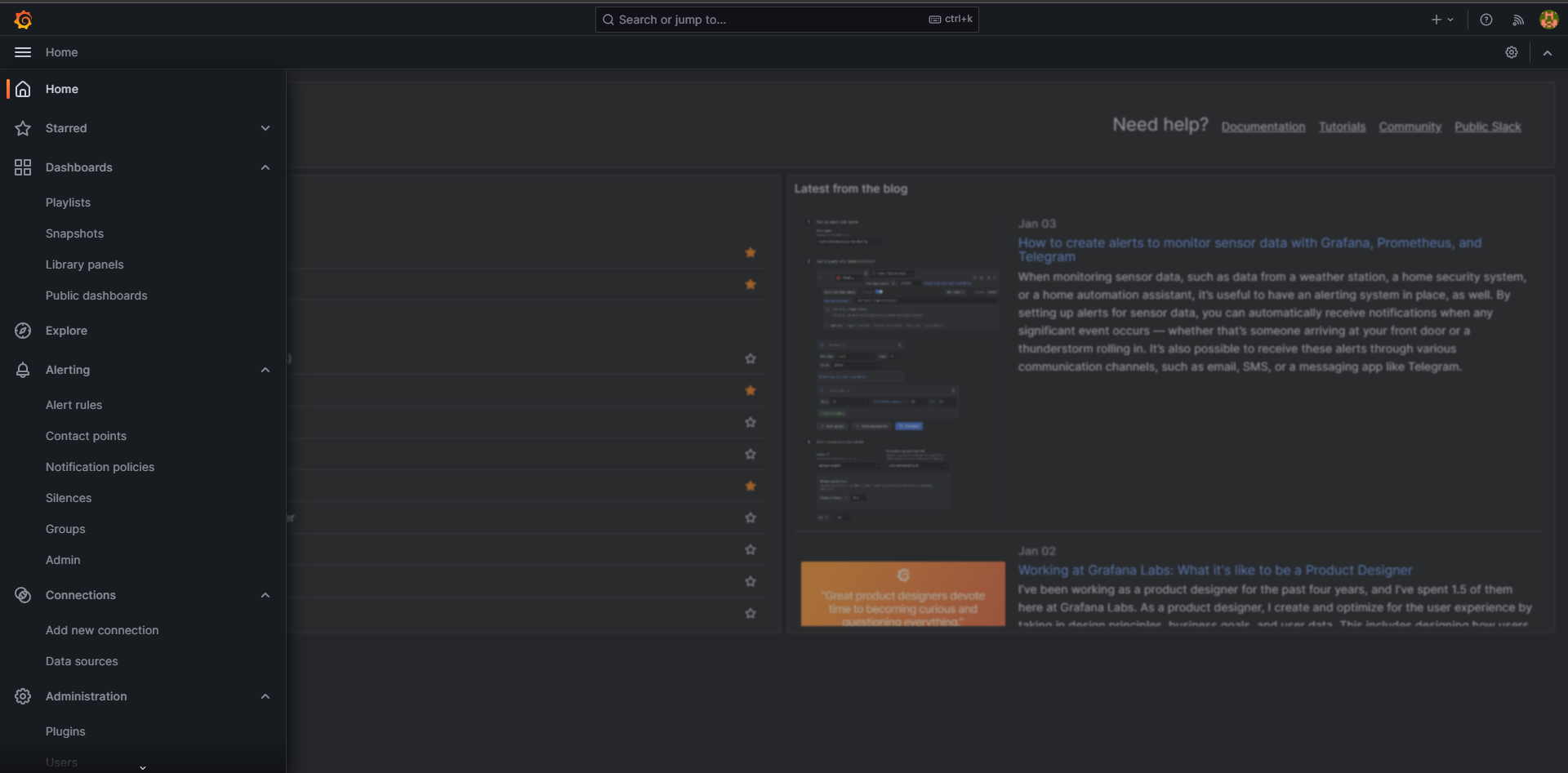Open Alert rules menu item

click(x=74, y=405)
